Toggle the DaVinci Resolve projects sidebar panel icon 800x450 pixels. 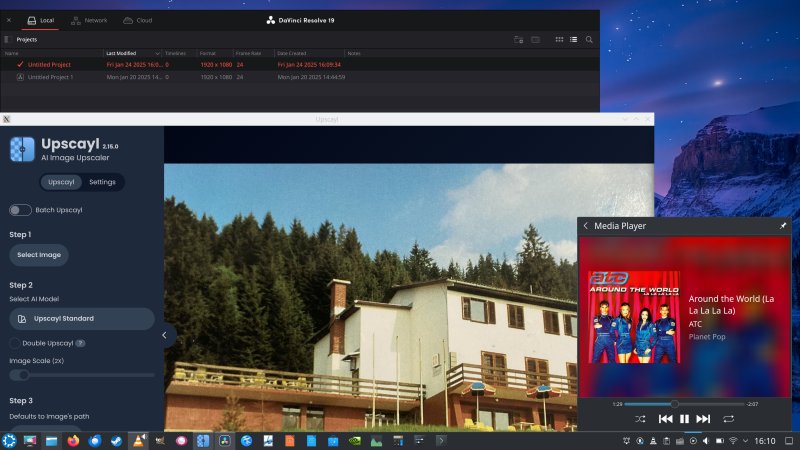click(7, 39)
